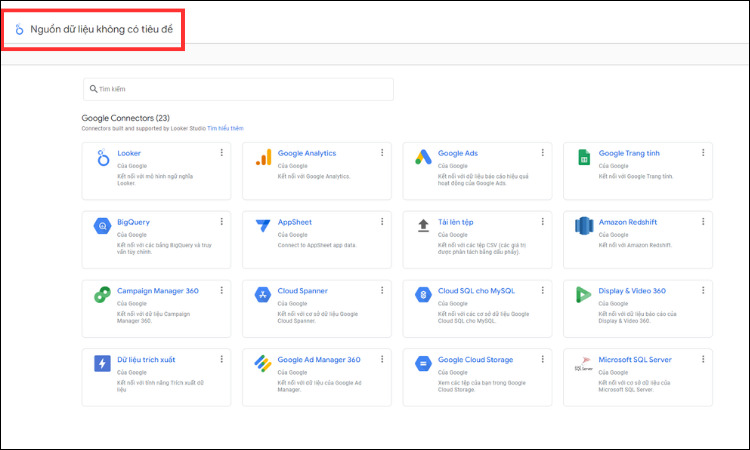Click the Google Trang tính sheets icon
Viewport: 750px width, 450px height.
(584, 157)
